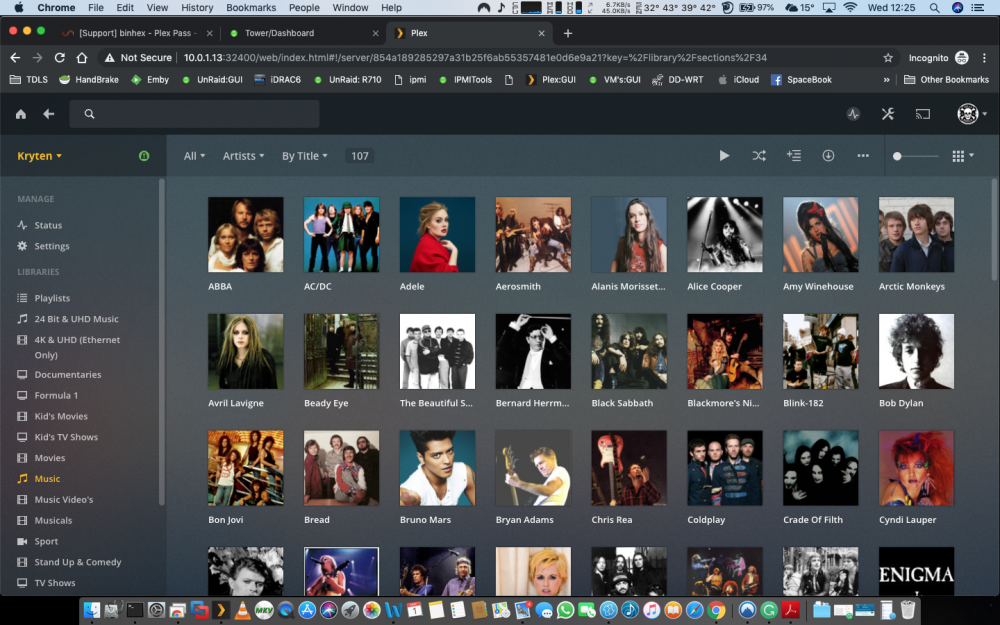Viewport: 1000px width, 625px height.
Task: Open the Kid's TV Shows library
Action: 66,437
